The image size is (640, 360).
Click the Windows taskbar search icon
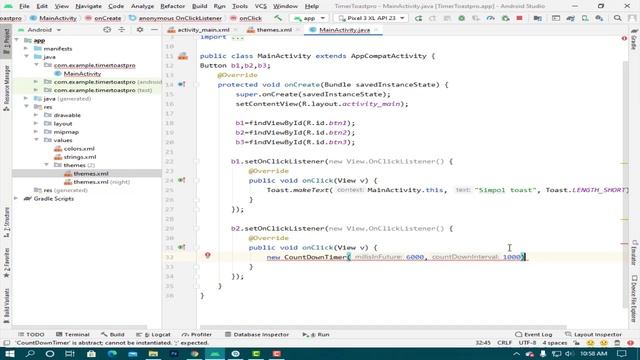click(30, 353)
